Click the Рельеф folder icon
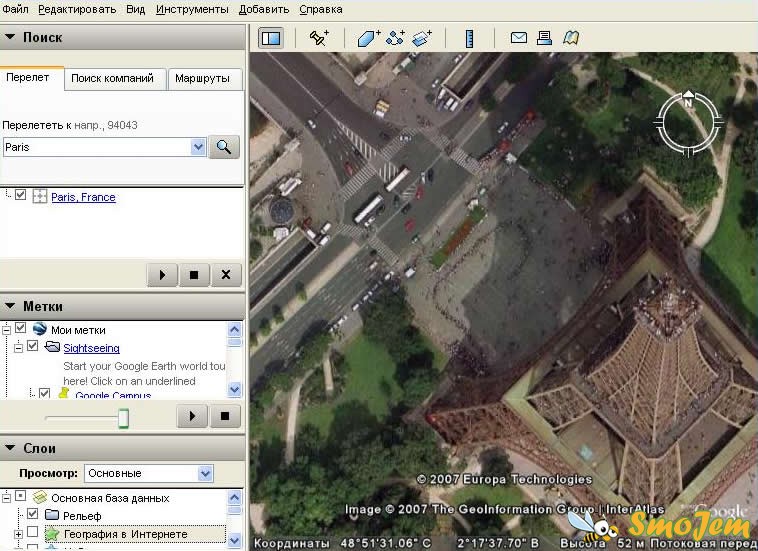 pyautogui.click(x=52, y=515)
